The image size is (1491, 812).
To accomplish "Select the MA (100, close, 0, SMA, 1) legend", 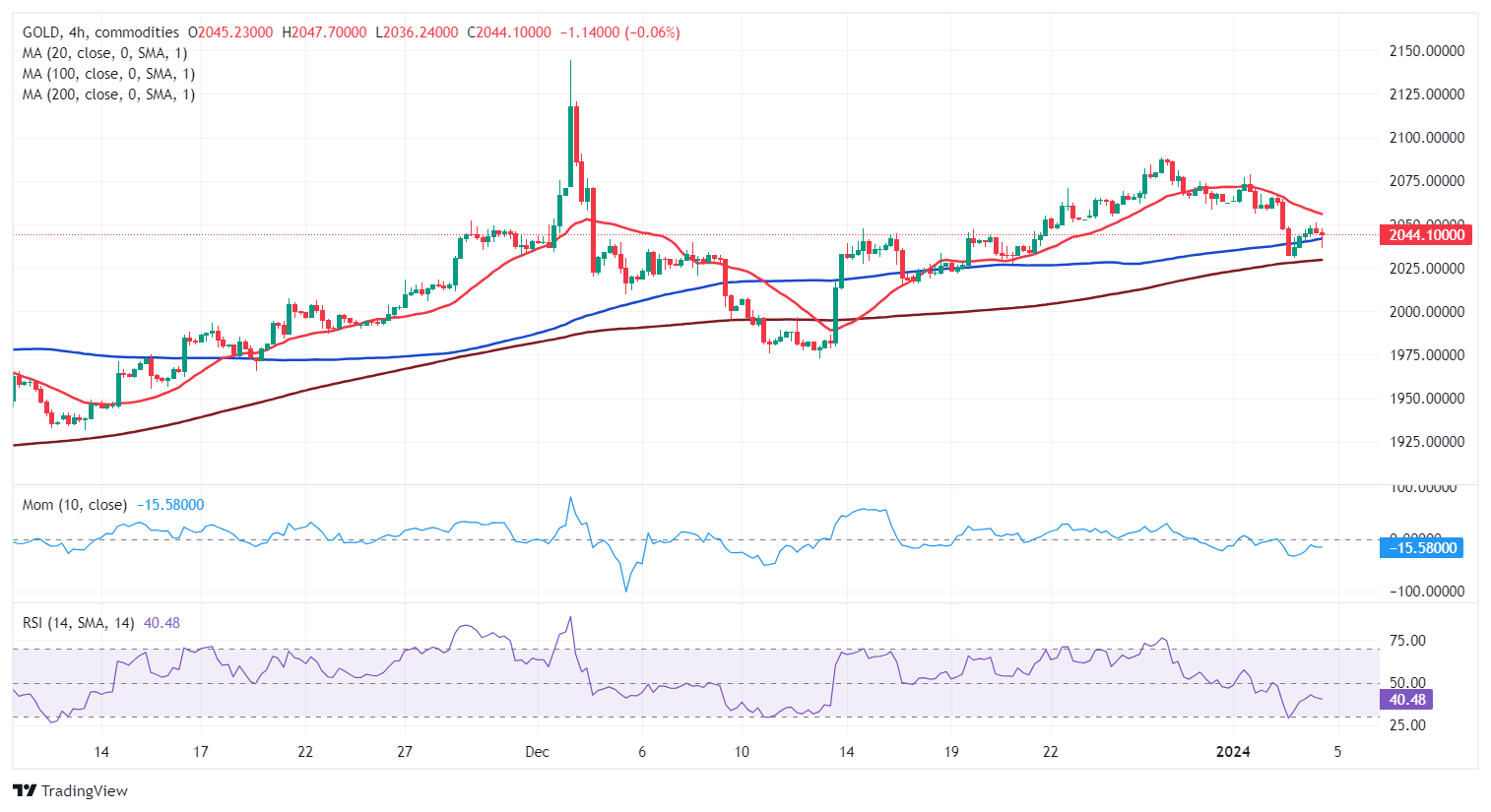I will (x=108, y=74).
